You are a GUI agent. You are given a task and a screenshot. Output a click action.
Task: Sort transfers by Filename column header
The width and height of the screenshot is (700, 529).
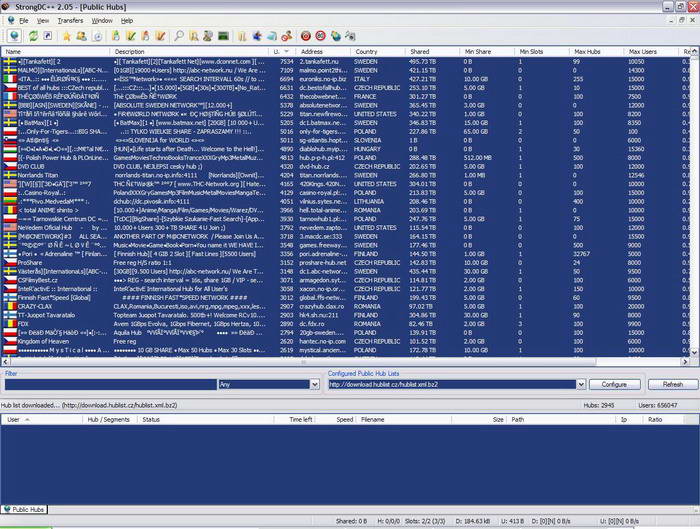pos(405,420)
